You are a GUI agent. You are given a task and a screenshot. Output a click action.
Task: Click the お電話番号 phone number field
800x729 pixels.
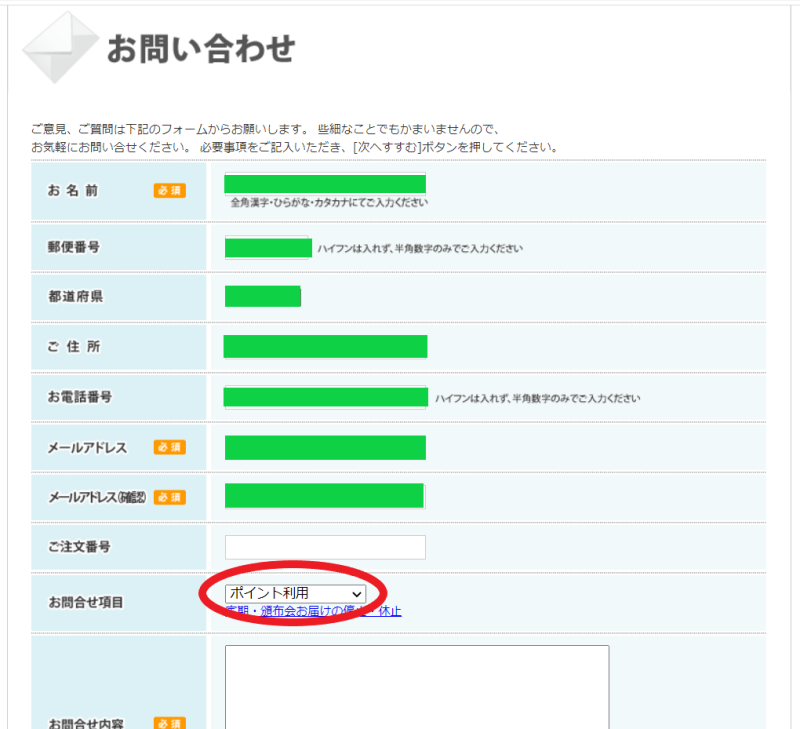click(325, 397)
